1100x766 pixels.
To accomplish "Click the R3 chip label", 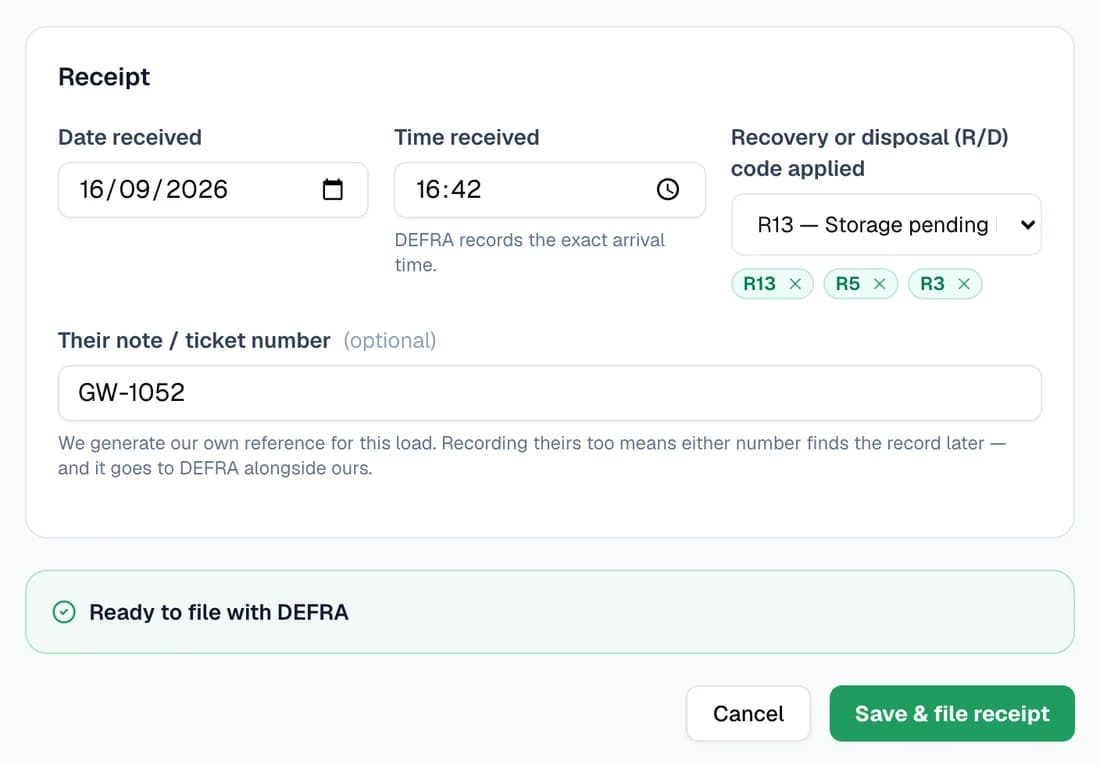I will (x=932, y=284).
